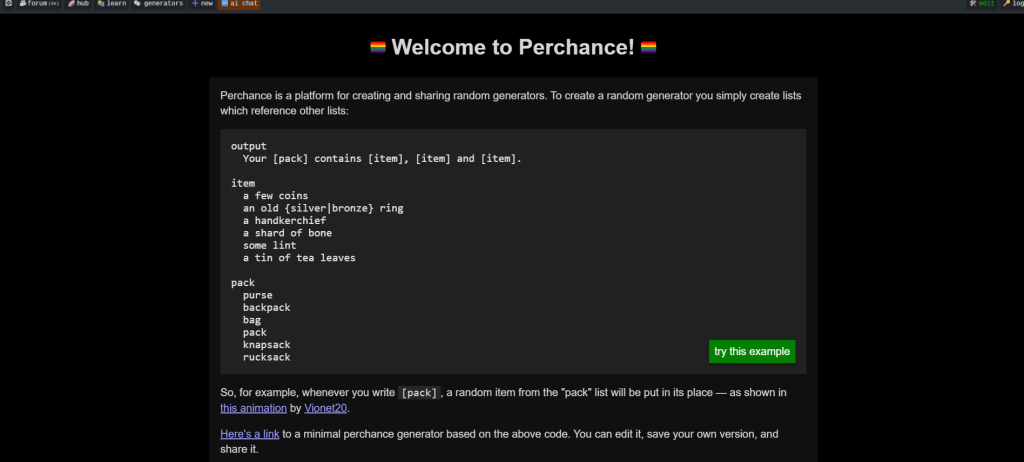Click the settings gear icon in top bar
The image size is (1024, 462).
click(8, 4)
